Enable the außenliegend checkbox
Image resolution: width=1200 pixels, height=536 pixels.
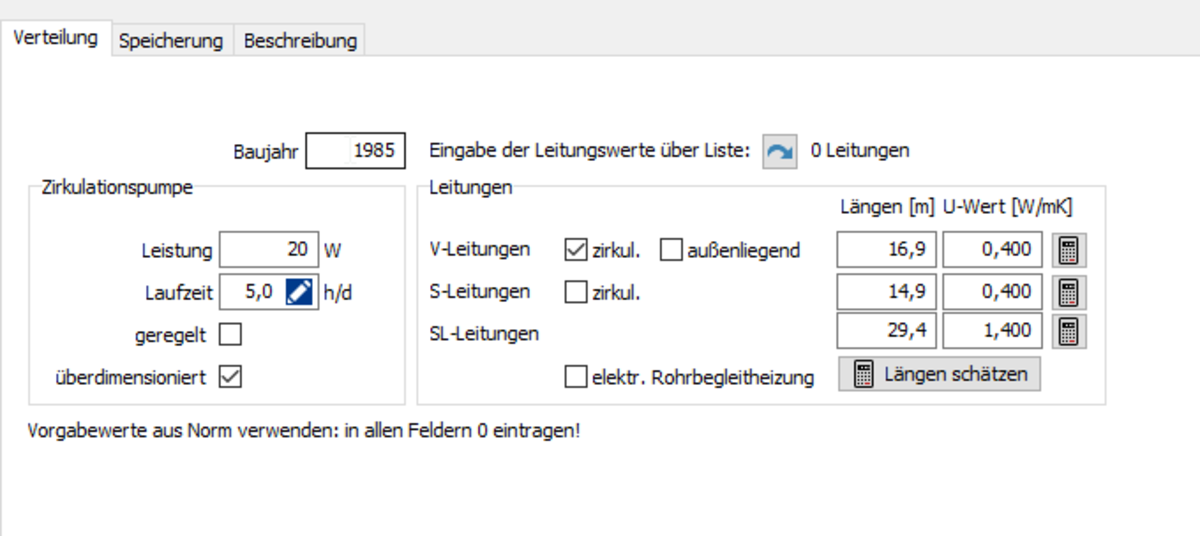(x=671, y=250)
